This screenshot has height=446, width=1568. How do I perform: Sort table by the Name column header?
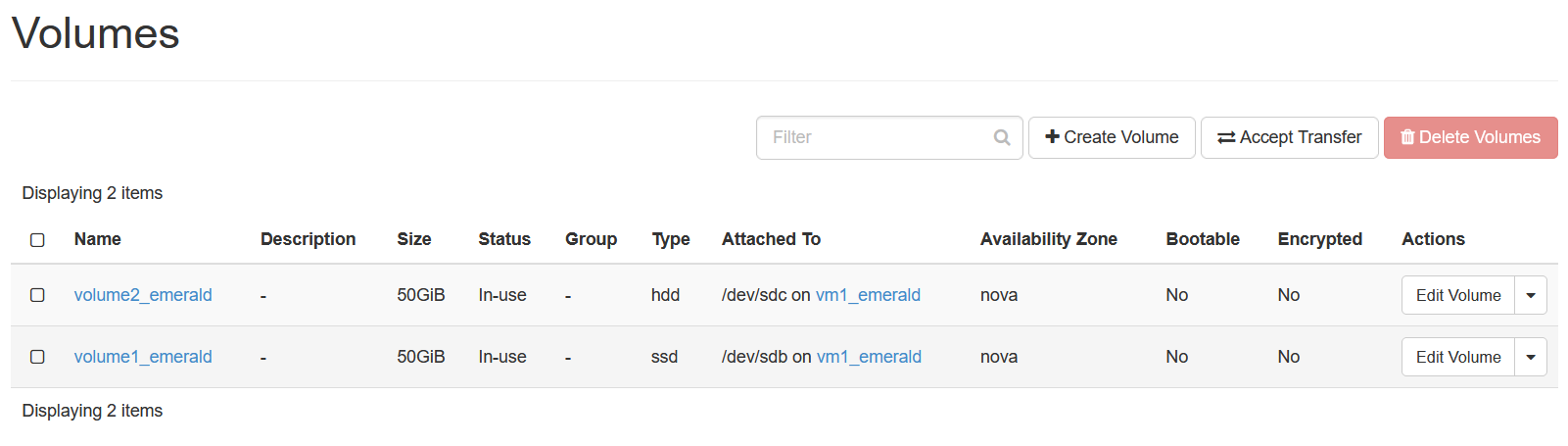[x=98, y=239]
